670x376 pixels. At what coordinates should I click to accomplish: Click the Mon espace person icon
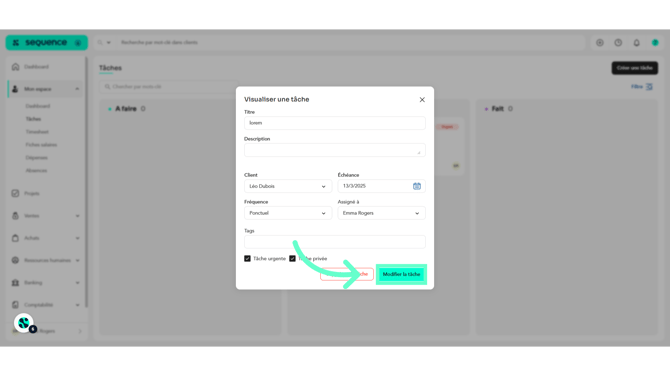15,89
